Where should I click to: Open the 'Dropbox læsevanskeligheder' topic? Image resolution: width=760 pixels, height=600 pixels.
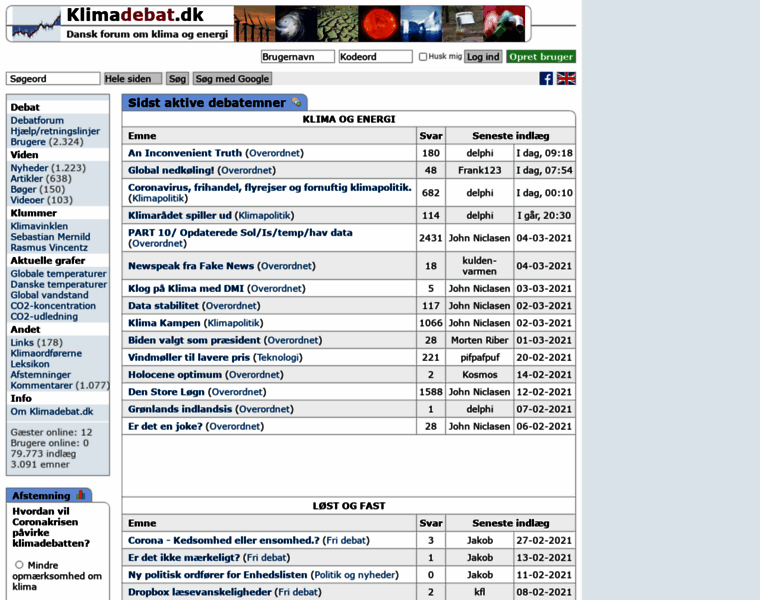(x=200, y=592)
